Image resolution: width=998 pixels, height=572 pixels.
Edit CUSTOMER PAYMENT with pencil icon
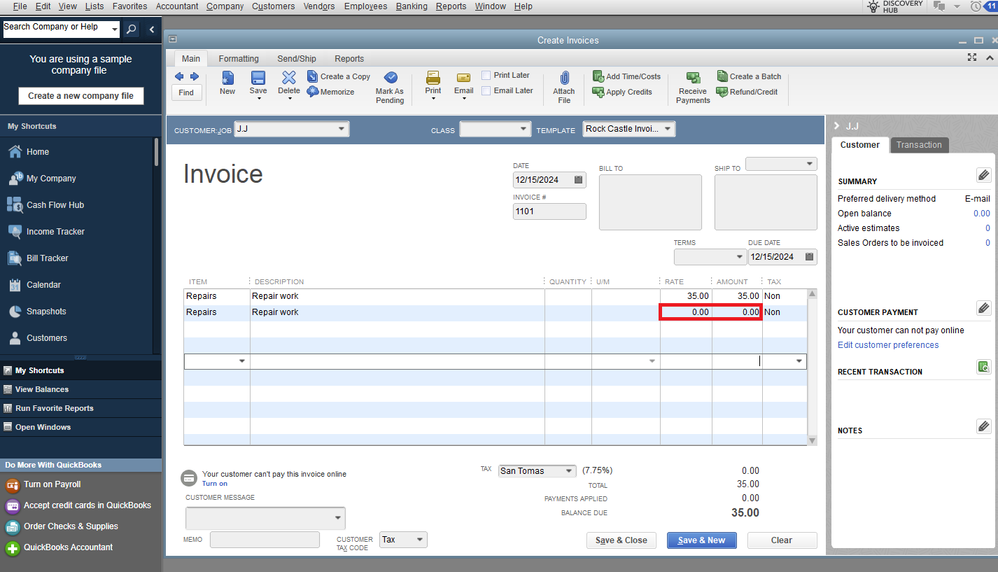[983, 308]
